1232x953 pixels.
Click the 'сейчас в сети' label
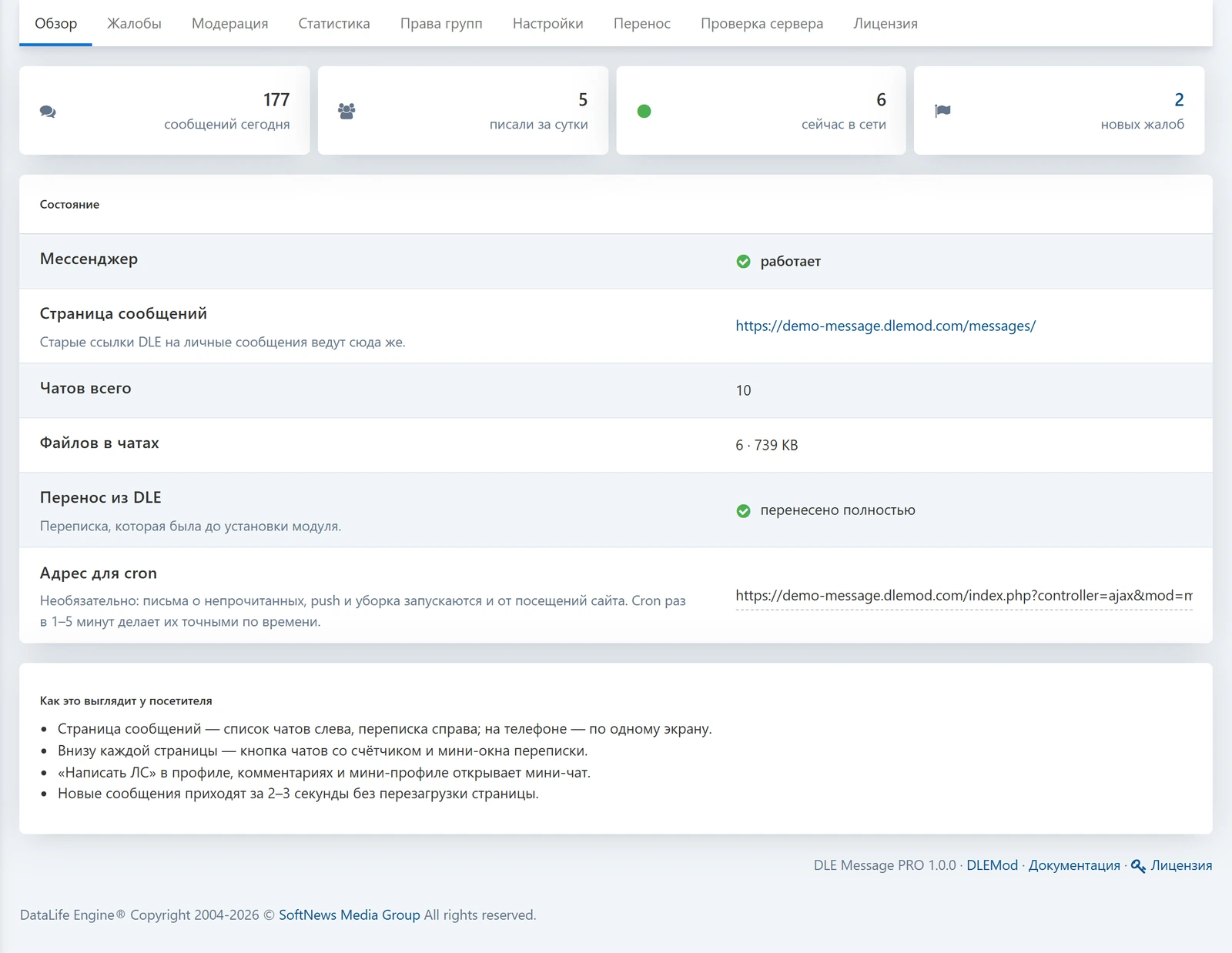point(844,124)
